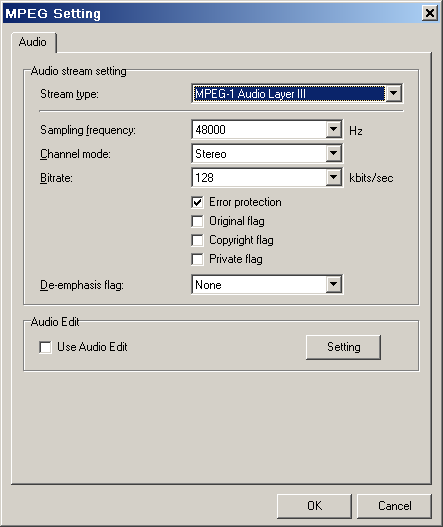Tick the Copyright flag checkbox

click(197, 240)
